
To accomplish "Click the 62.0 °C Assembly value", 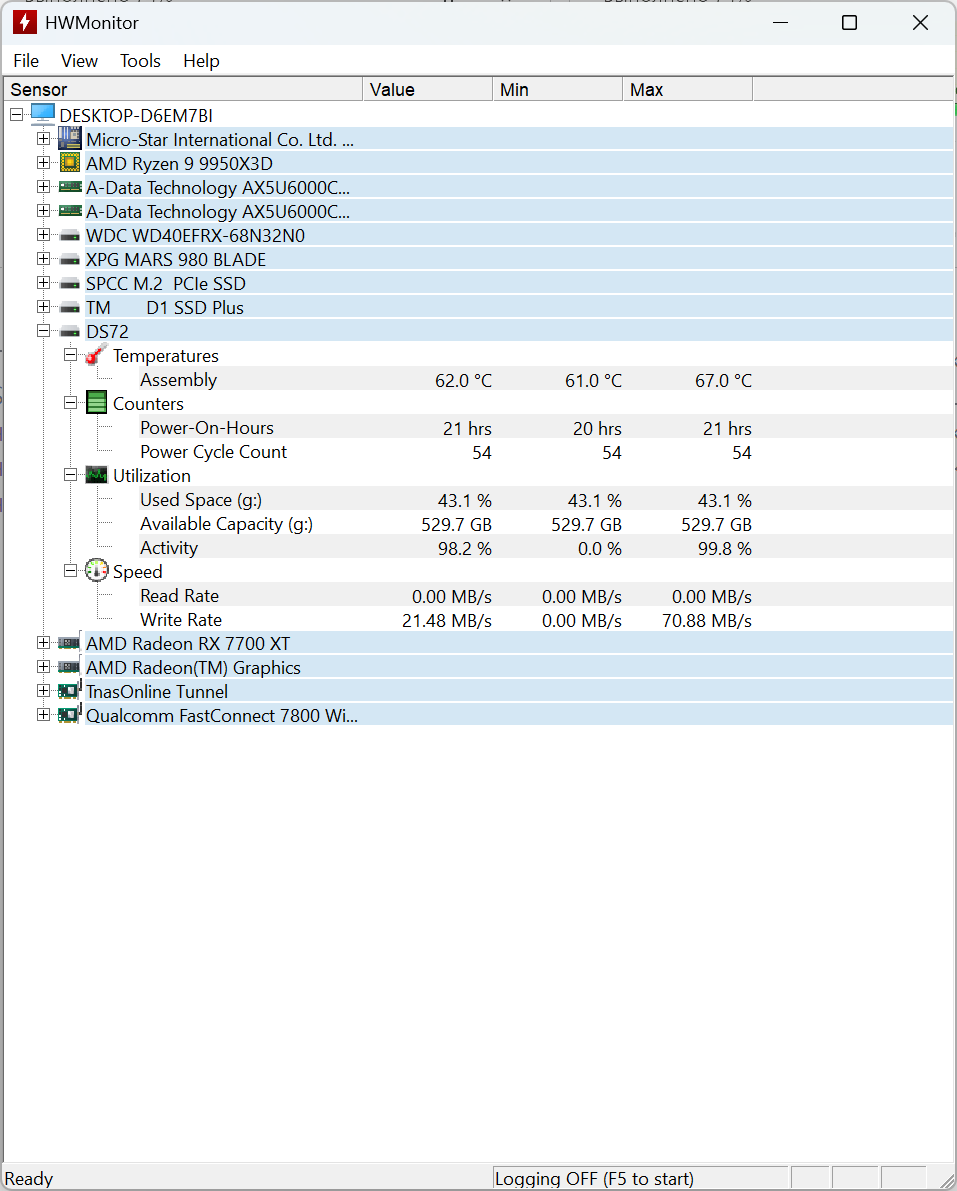I will [463, 381].
